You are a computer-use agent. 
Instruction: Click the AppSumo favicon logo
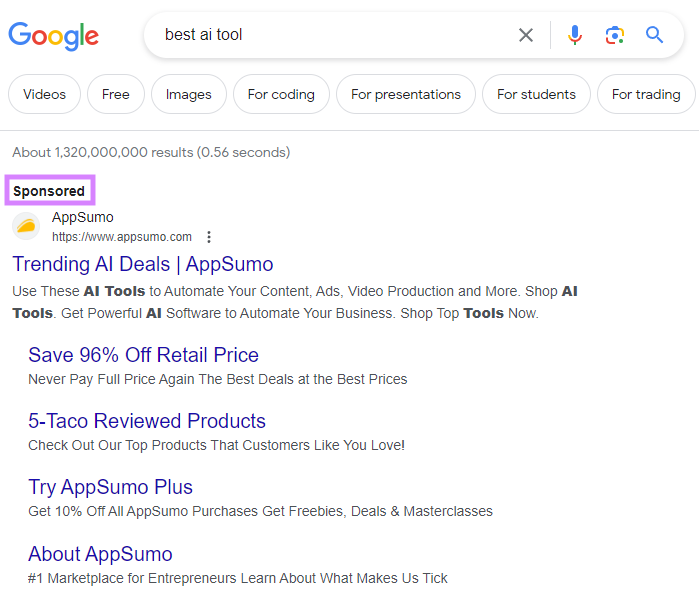click(x=26, y=227)
